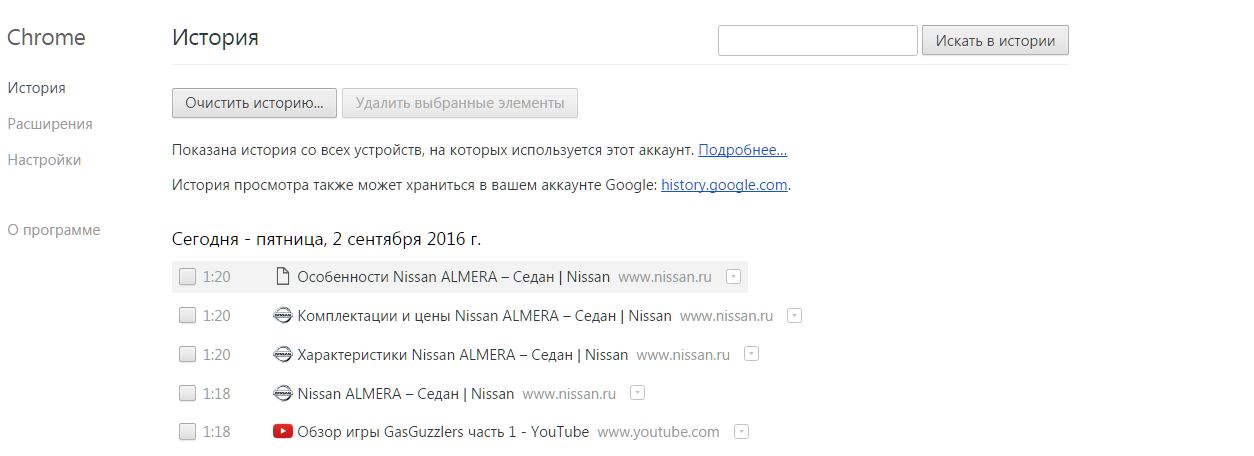Click the Искать в истории button
This screenshot has height=456, width=1254.
pyautogui.click(x=995, y=41)
